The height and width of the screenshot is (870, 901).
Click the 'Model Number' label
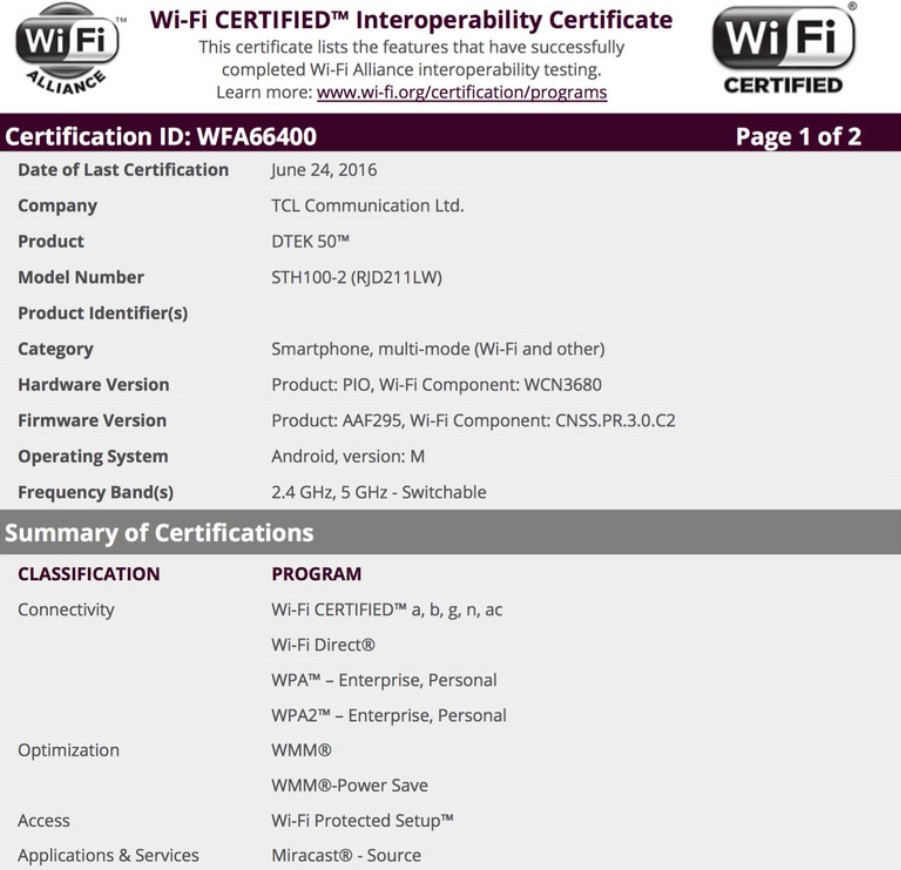coord(81,278)
